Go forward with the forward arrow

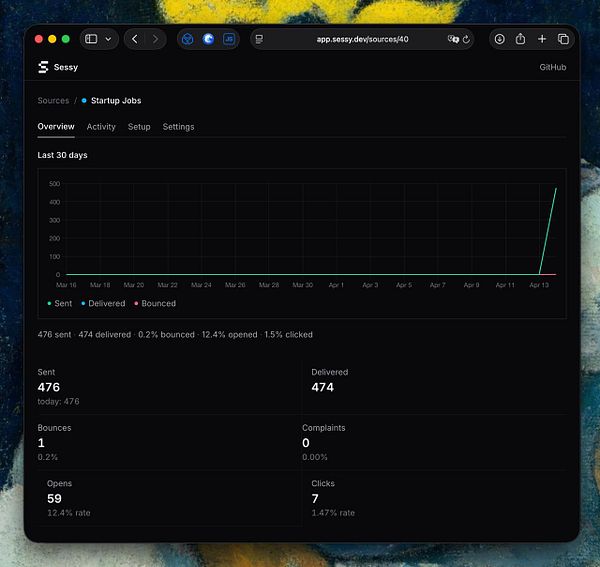pyautogui.click(x=155, y=39)
